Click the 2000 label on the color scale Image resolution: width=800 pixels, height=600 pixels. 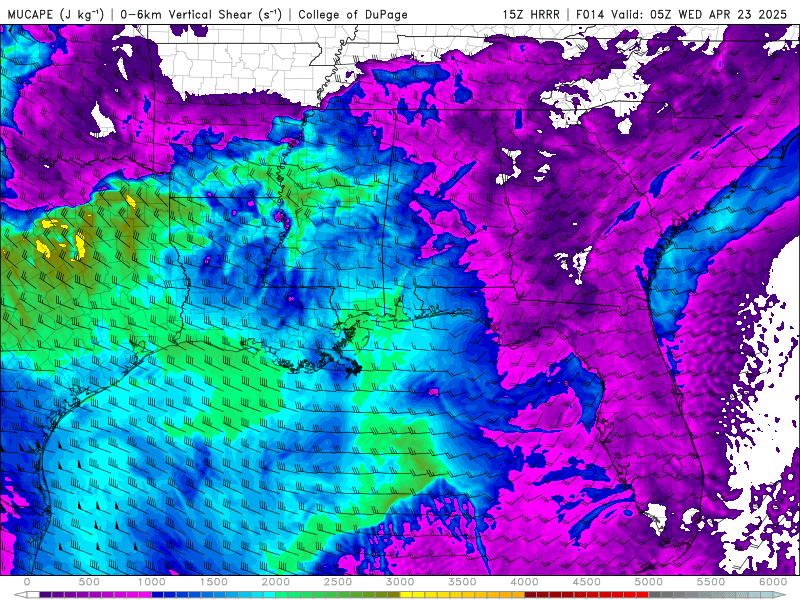pos(276,582)
